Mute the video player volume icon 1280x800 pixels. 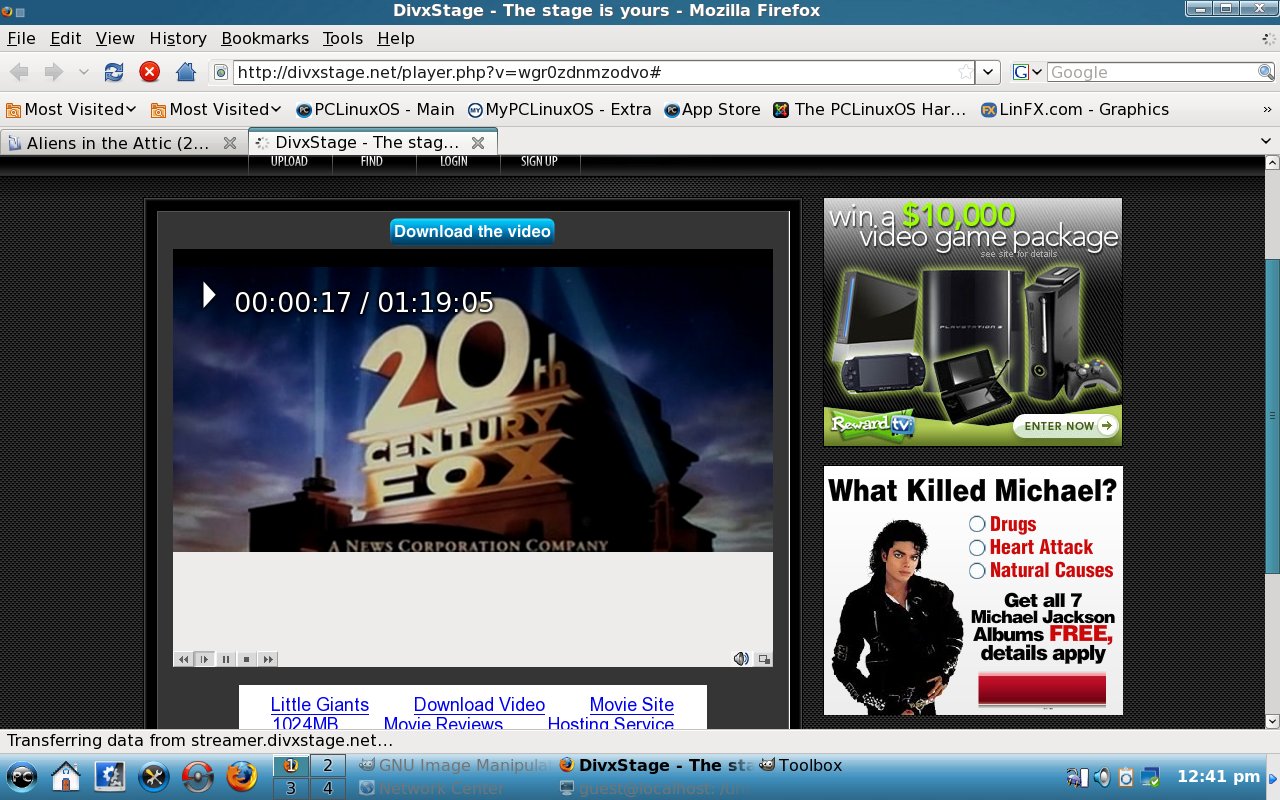coord(741,658)
